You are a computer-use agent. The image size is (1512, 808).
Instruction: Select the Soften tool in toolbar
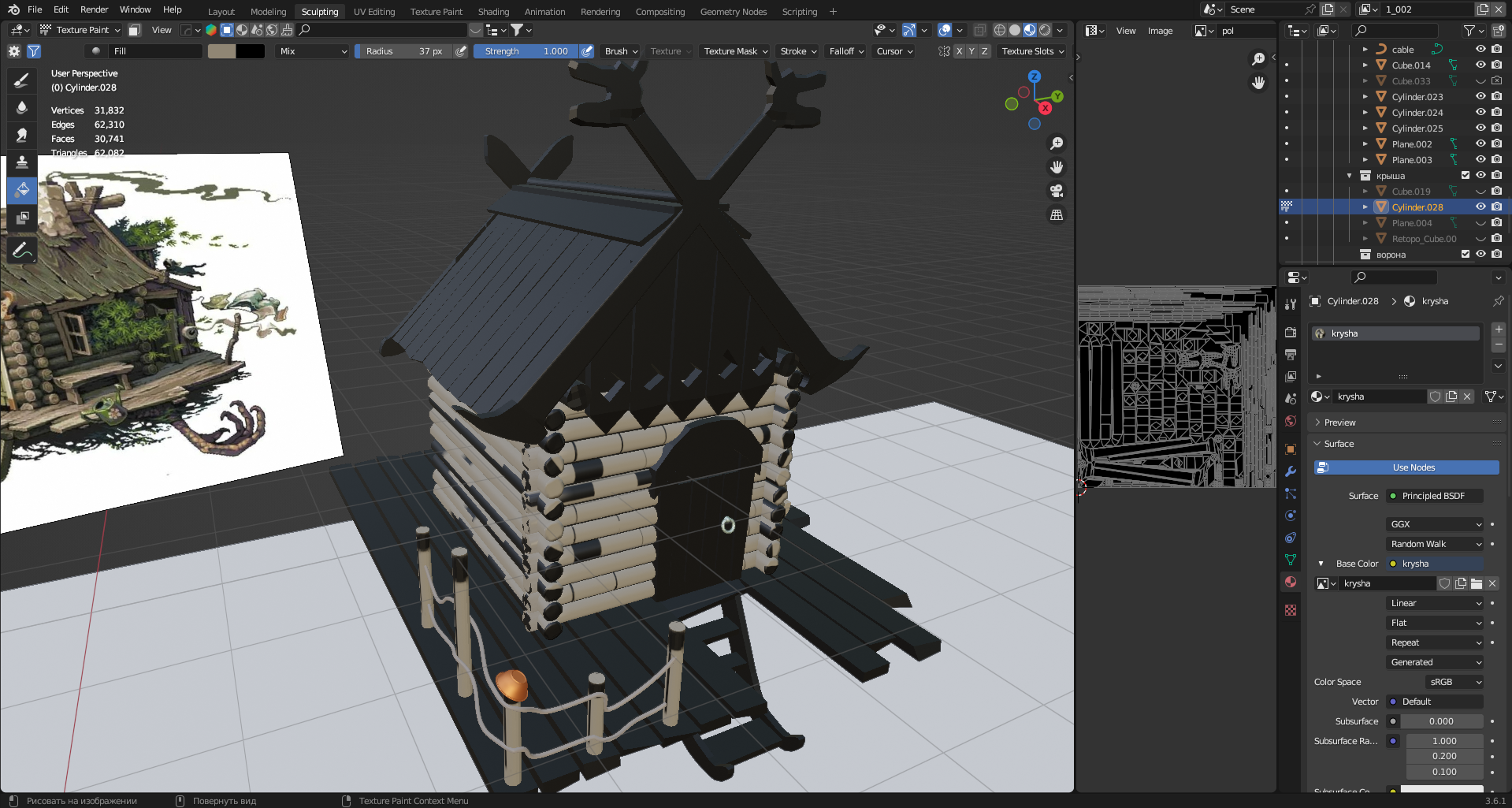click(22, 108)
